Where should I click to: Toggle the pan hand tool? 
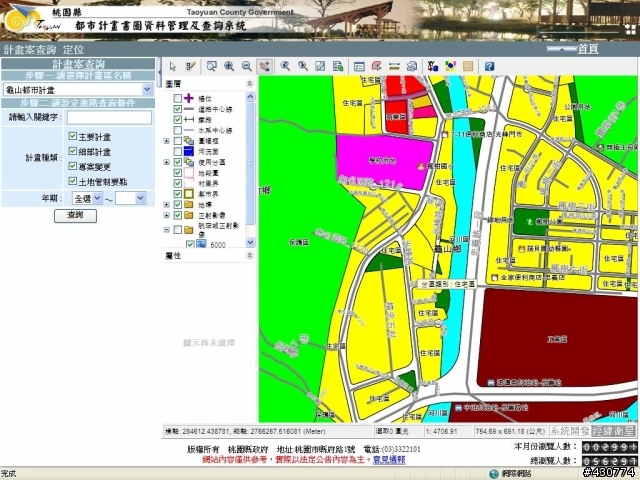[x=264, y=66]
